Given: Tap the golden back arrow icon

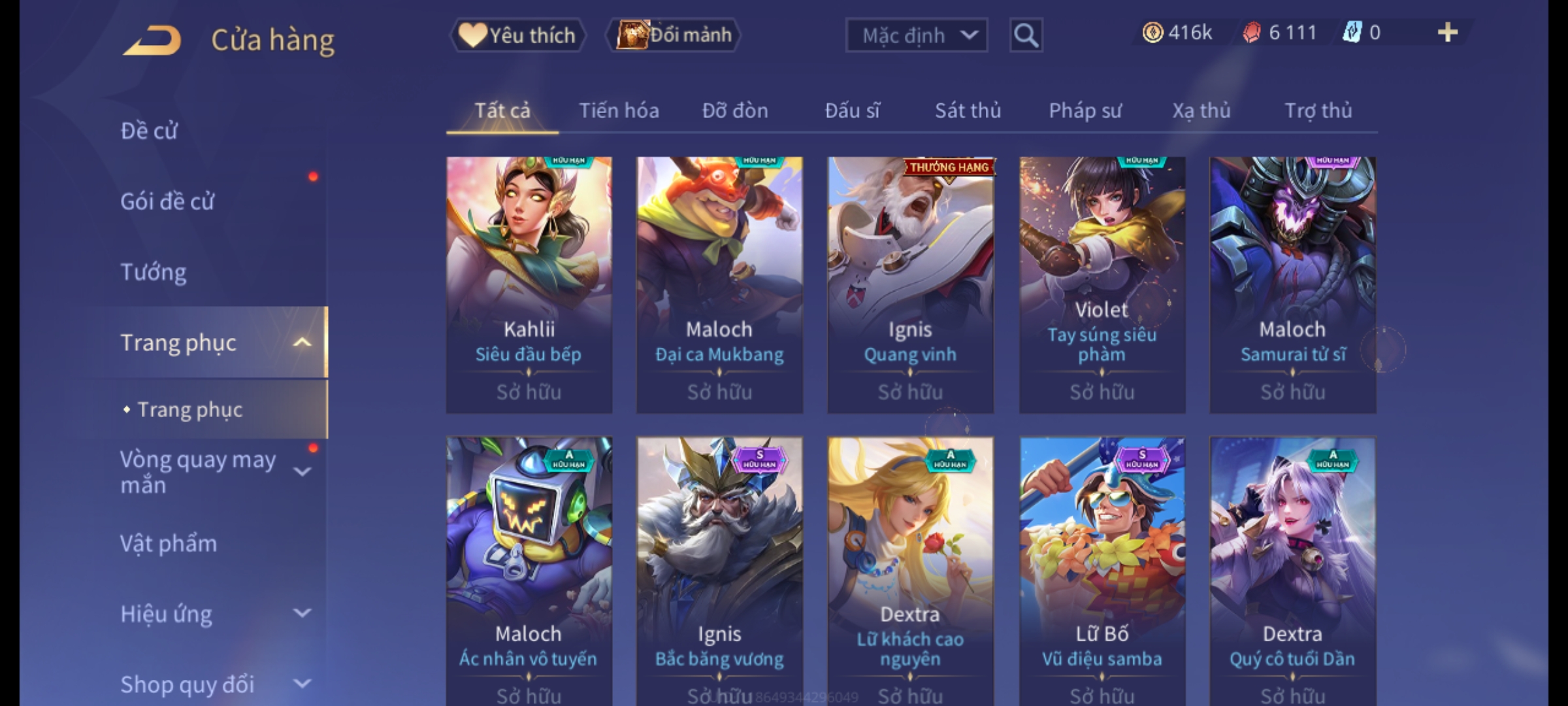Looking at the screenshot, I should coord(152,41).
